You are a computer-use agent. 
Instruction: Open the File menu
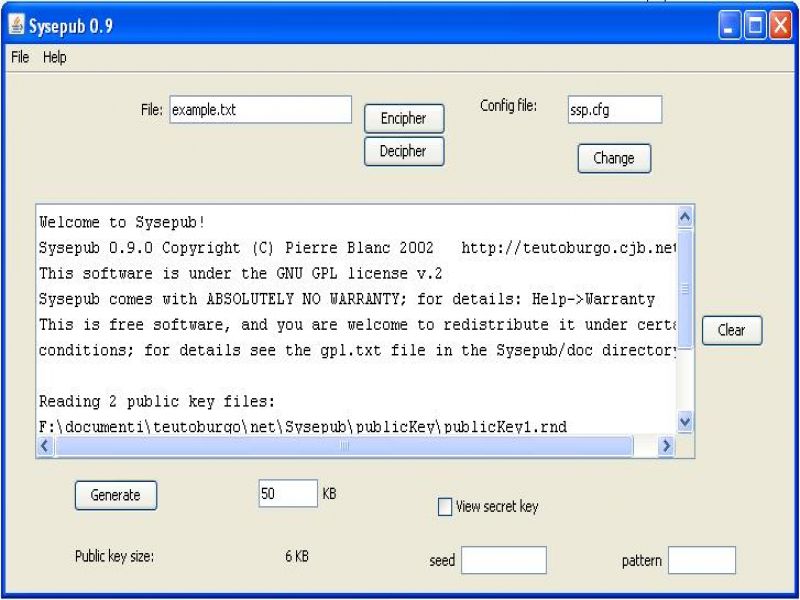(20, 57)
